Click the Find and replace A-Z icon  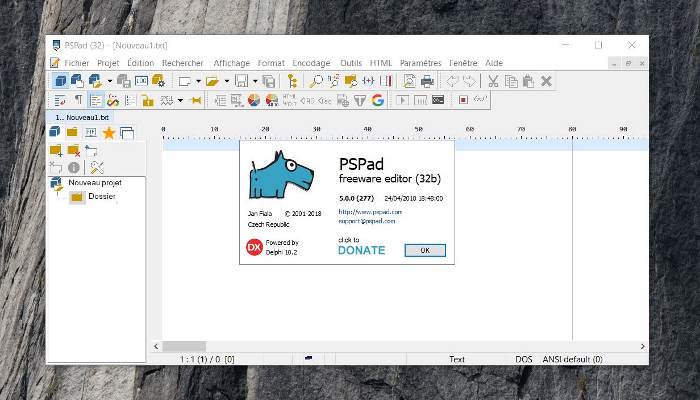333,81
